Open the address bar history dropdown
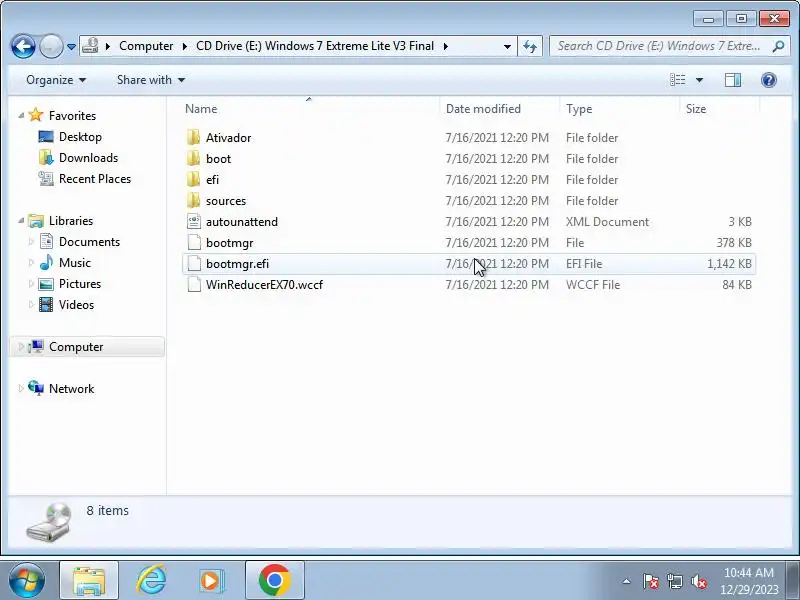 click(x=507, y=46)
